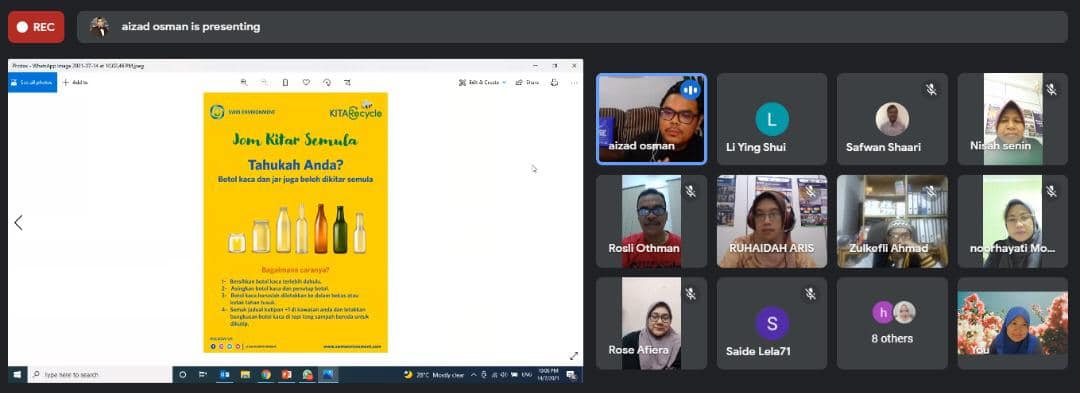
Task: Click 'Add to' in Photos toolbar
Action: [x=76, y=83]
